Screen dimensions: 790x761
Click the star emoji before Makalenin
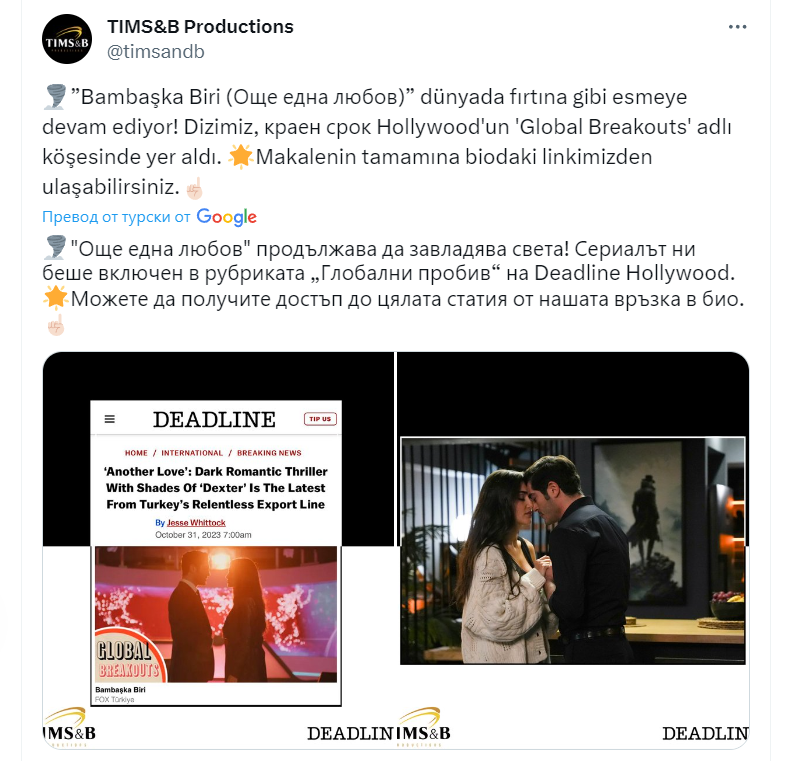[240, 156]
